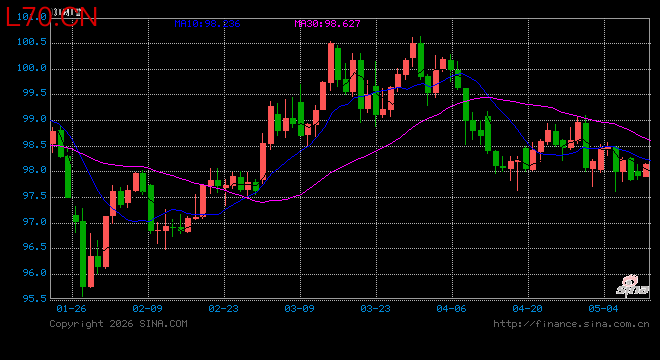Select the 100.0 price axis label
The width and height of the screenshot is (660, 360).
click(x=32, y=68)
